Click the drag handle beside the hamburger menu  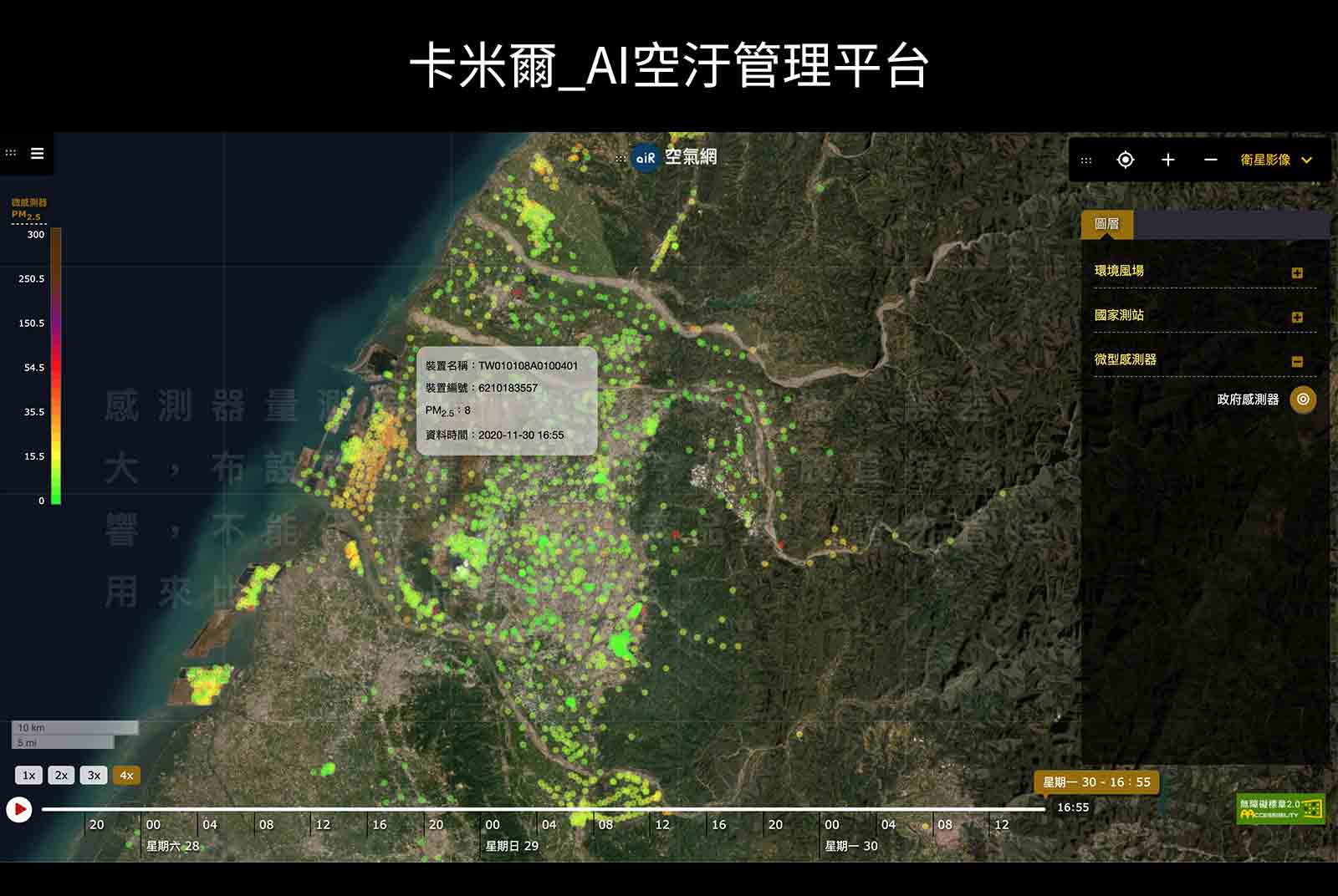[11, 153]
